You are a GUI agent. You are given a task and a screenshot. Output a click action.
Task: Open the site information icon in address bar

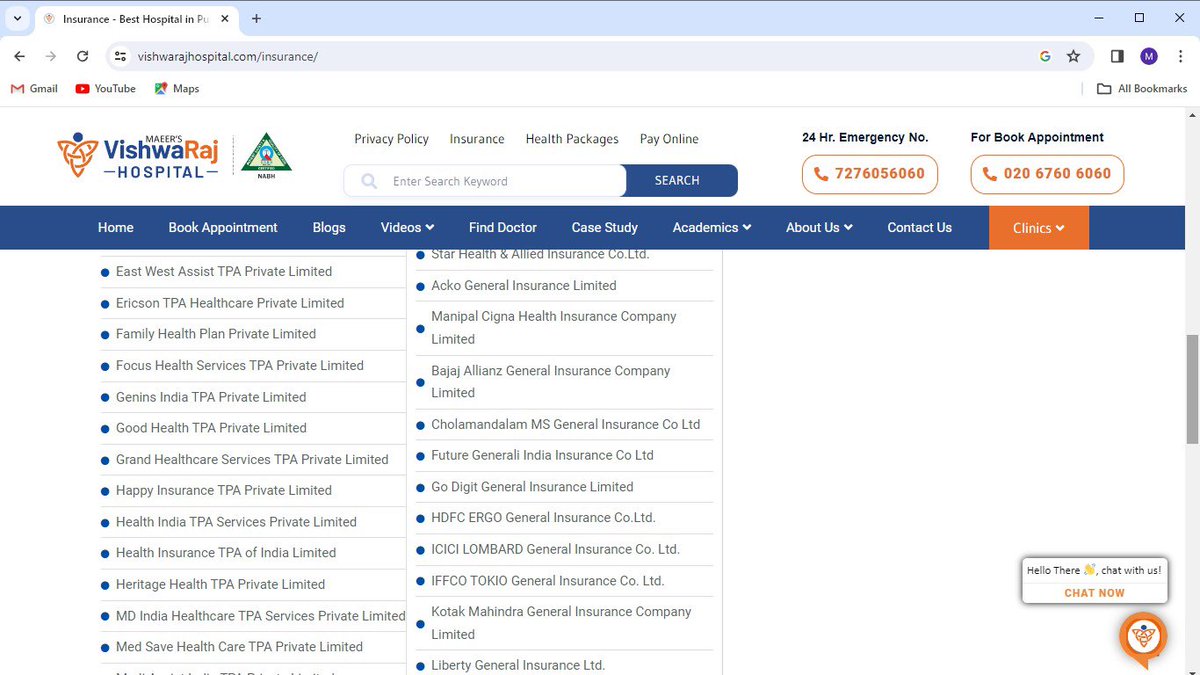(x=120, y=56)
